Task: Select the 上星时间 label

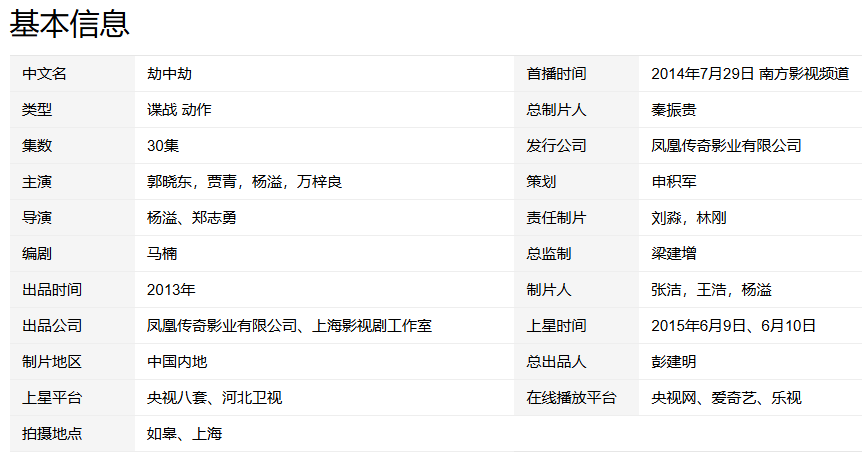Action: click(x=556, y=326)
